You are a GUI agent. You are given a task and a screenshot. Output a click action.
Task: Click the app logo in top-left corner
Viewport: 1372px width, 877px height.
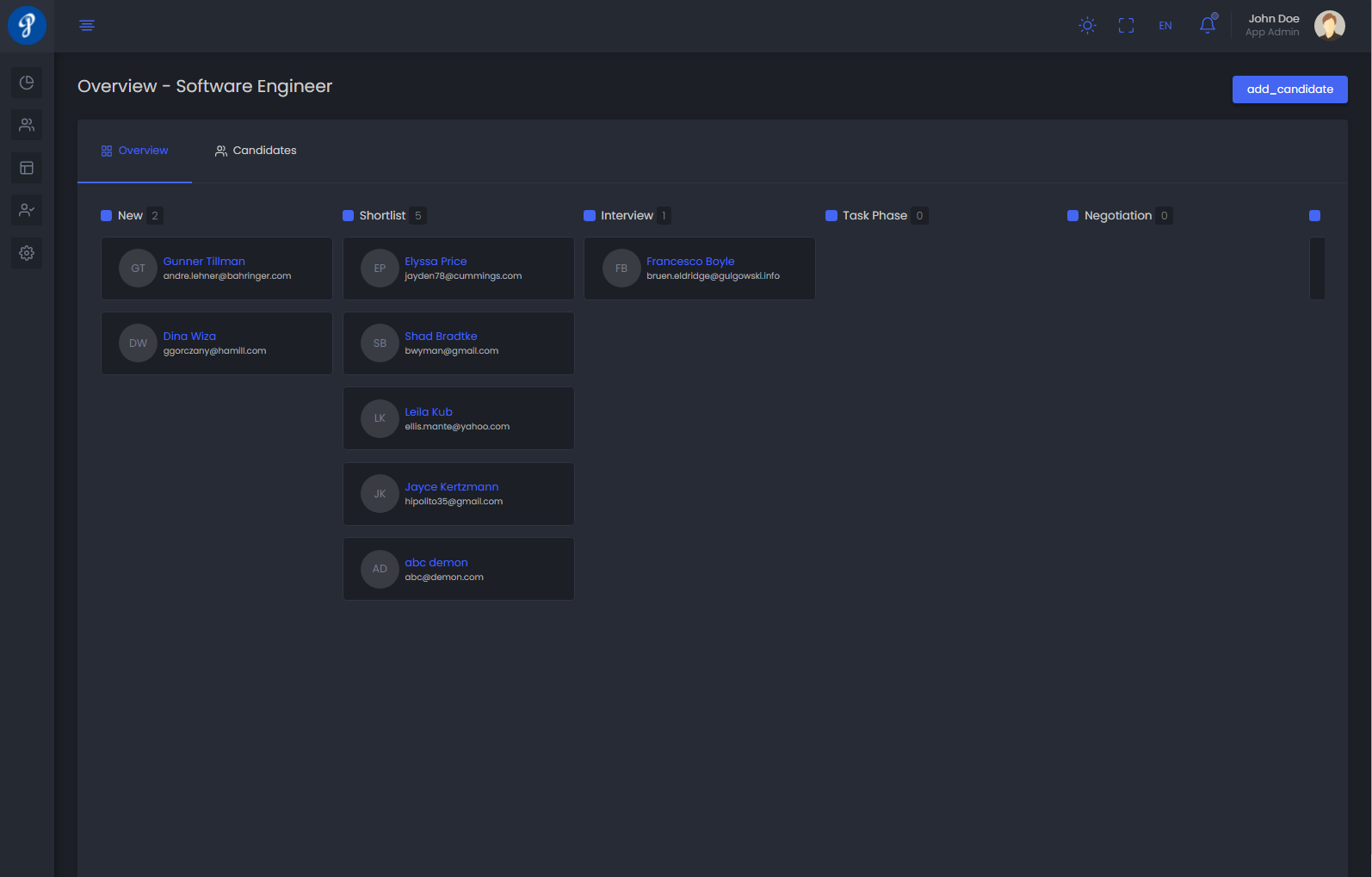click(x=27, y=25)
